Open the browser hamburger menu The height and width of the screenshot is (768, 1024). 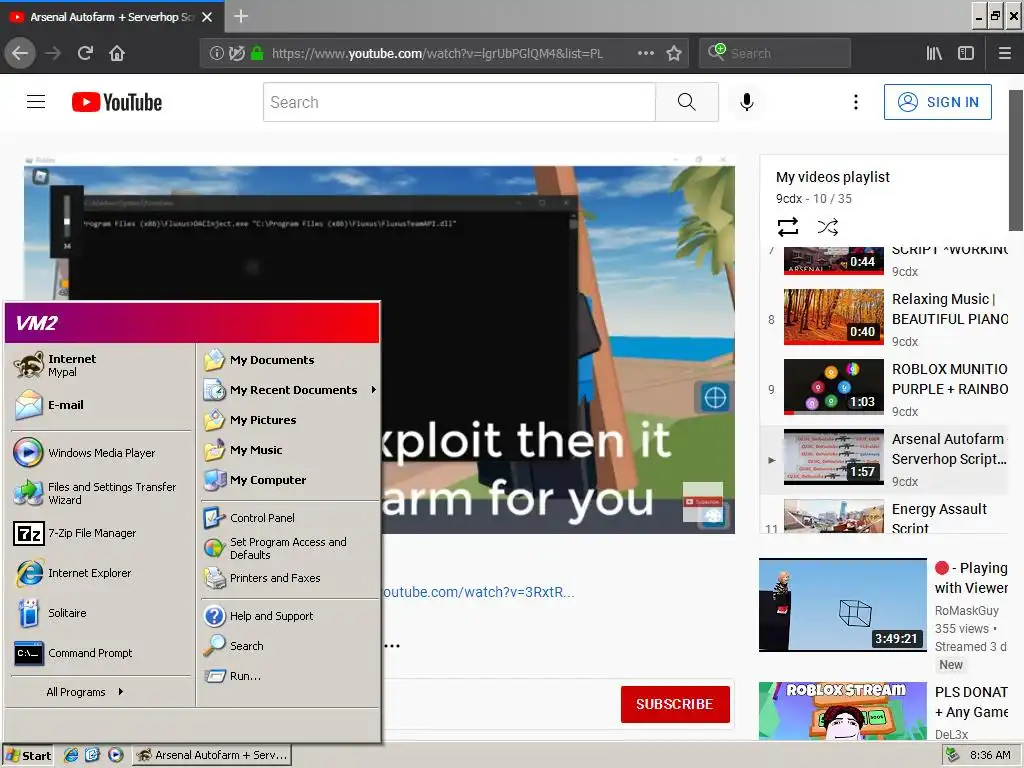pos(1005,54)
